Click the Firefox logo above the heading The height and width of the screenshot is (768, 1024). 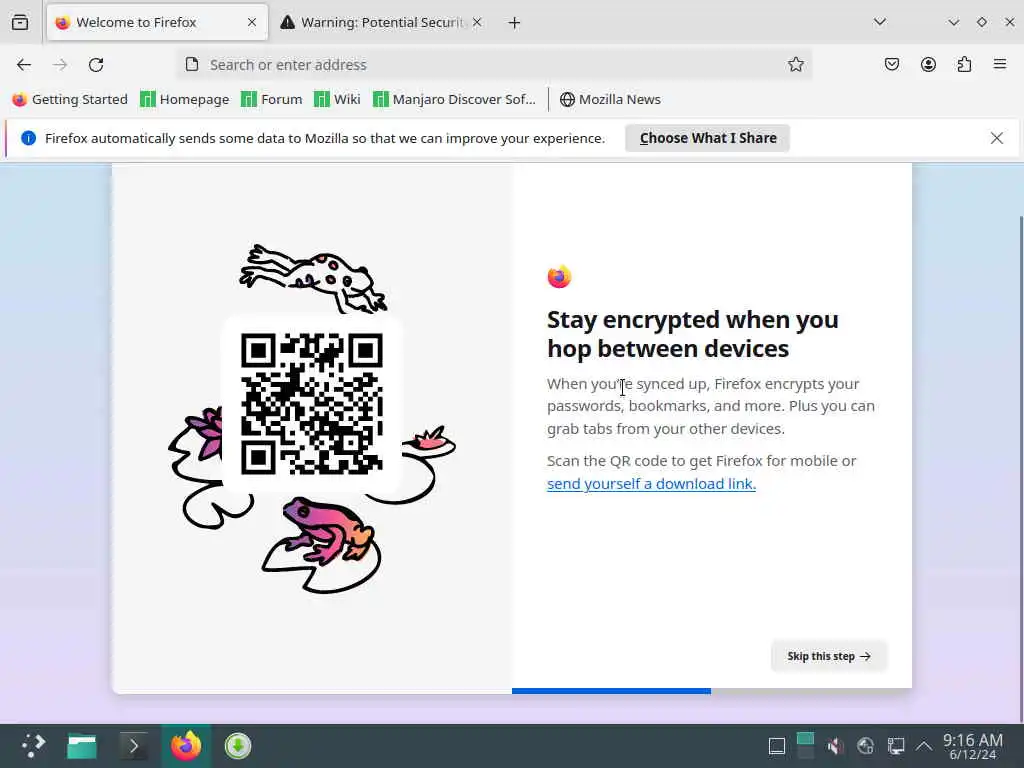(560, 277)
